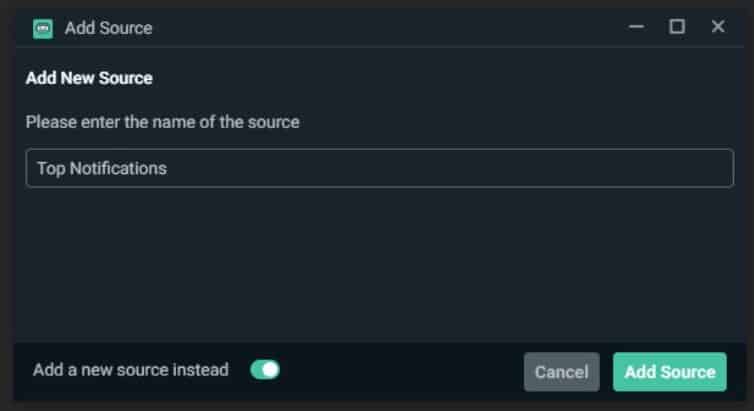Click the Add Source window title text
The width and height of the screenshot is (754, 411).
109,28
